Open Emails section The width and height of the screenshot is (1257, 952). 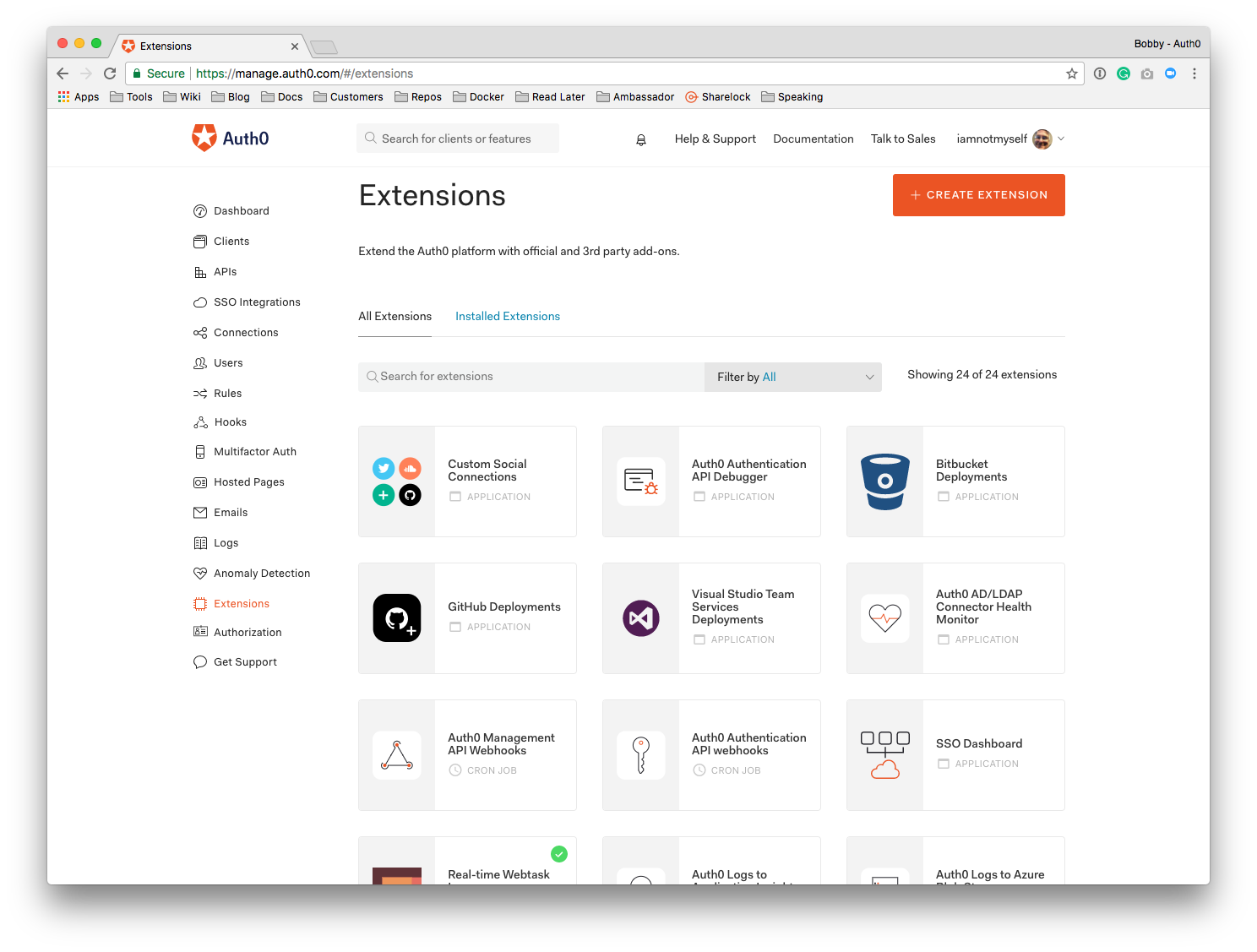[230, 513]
